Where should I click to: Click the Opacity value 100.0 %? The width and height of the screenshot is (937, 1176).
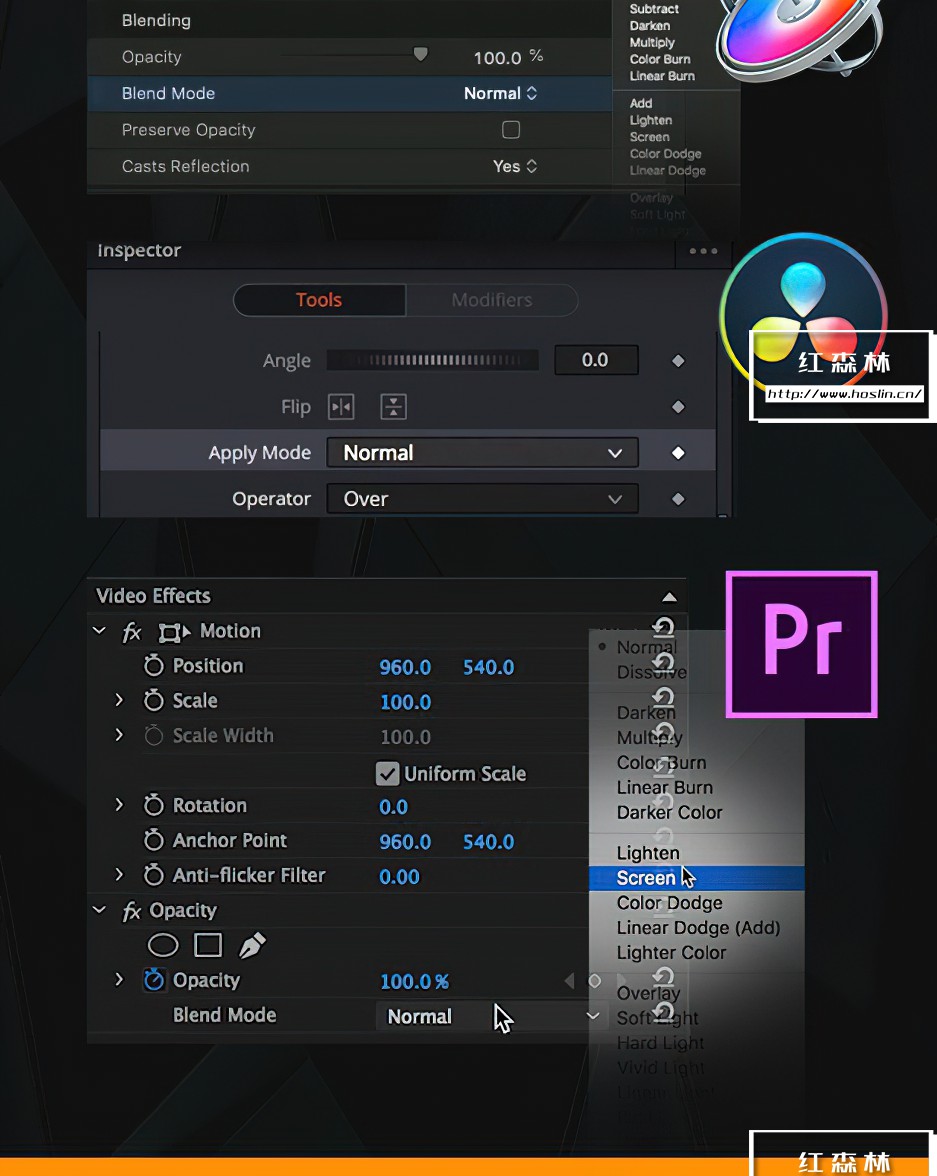pos(415,982)
